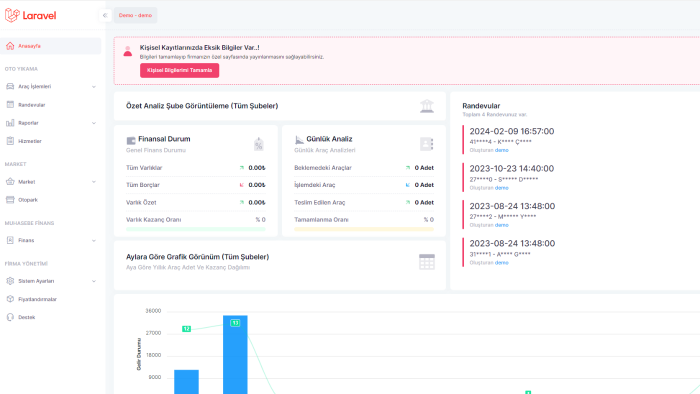The image size is (700, 394).
Task: Click the Fiyatlandırmalar box icon
Action: click(10, 299)
